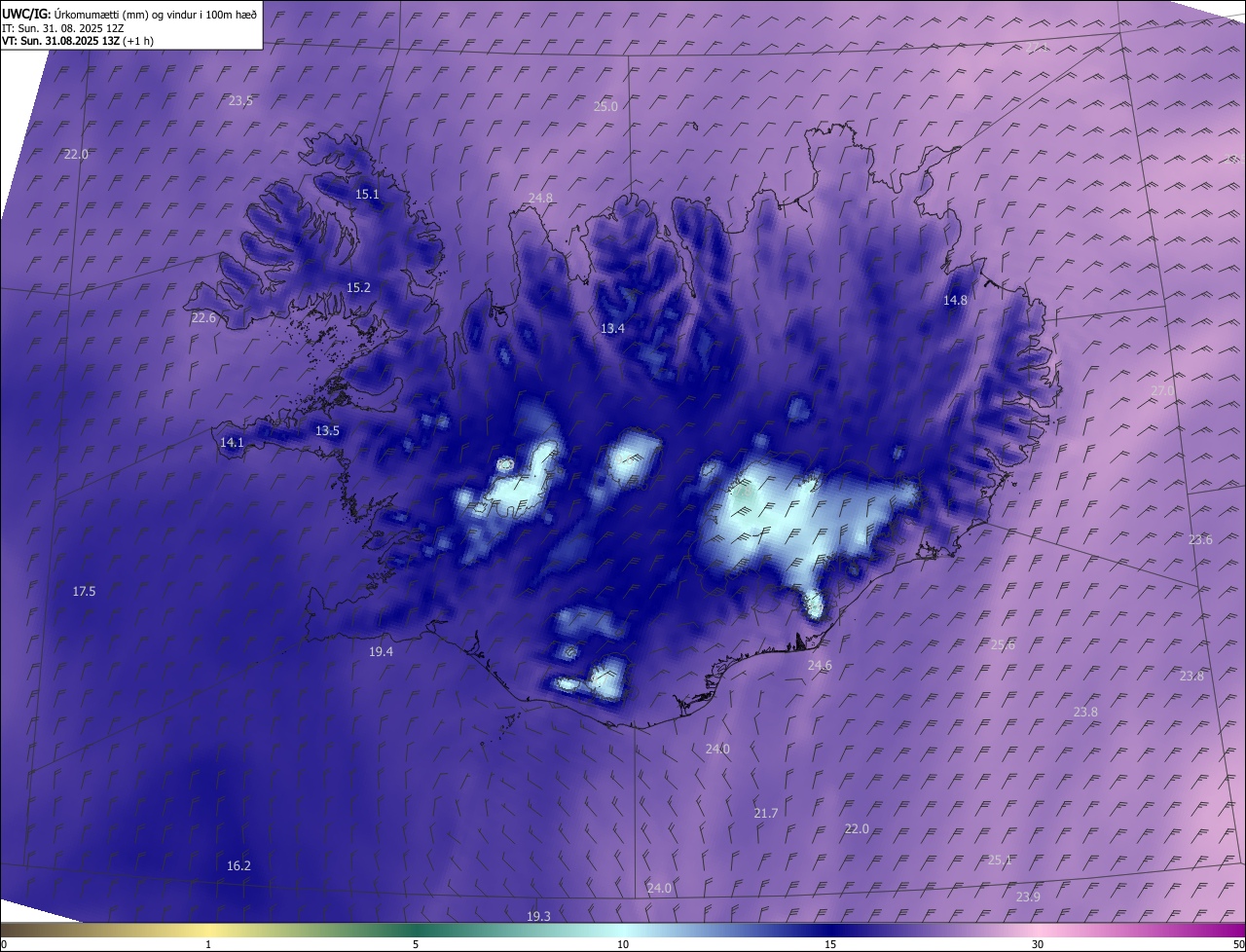Click the 24.8 value label

(540, 199)
